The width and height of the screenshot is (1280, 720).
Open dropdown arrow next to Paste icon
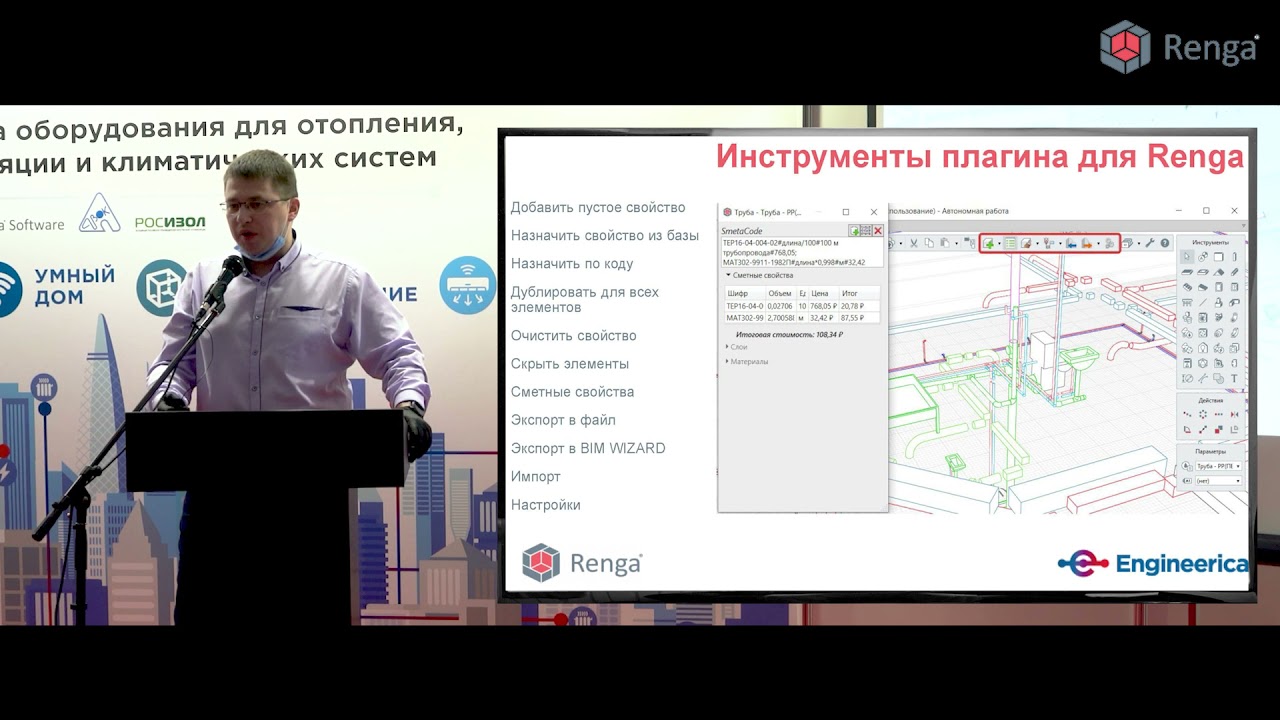click(957, 243)
